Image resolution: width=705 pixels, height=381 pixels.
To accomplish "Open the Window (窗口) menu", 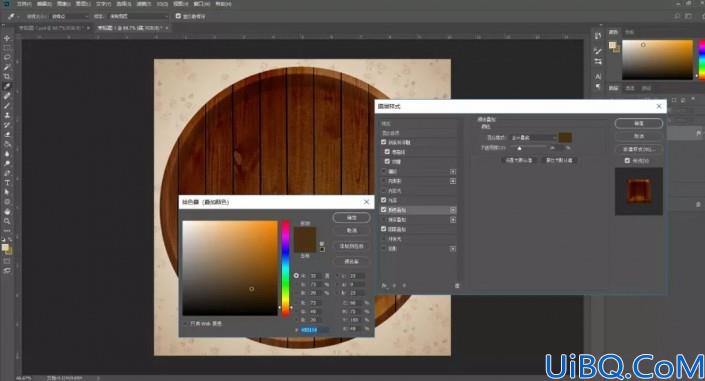I will coord(201,4).
